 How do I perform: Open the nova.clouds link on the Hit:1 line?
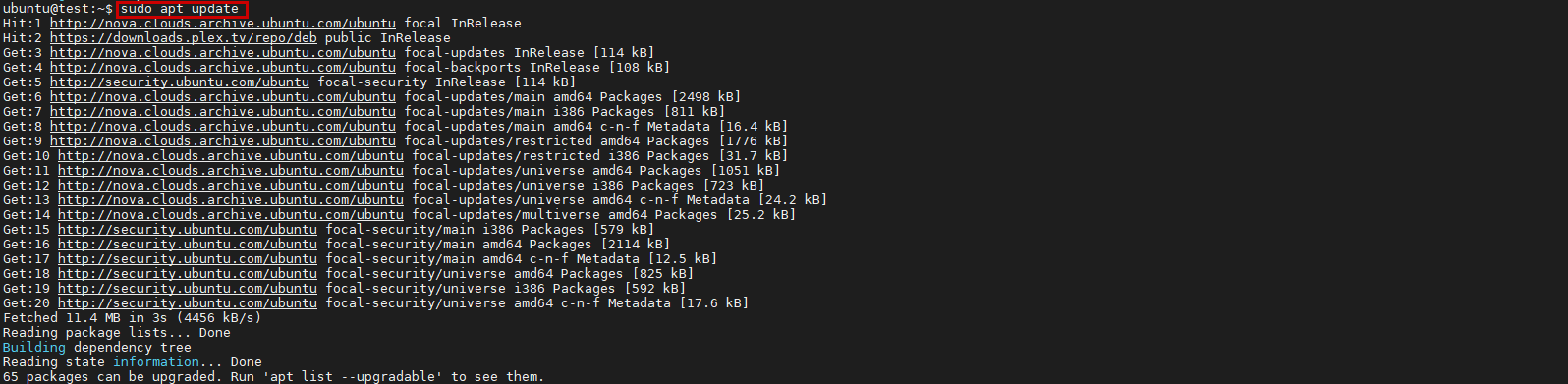223,24
